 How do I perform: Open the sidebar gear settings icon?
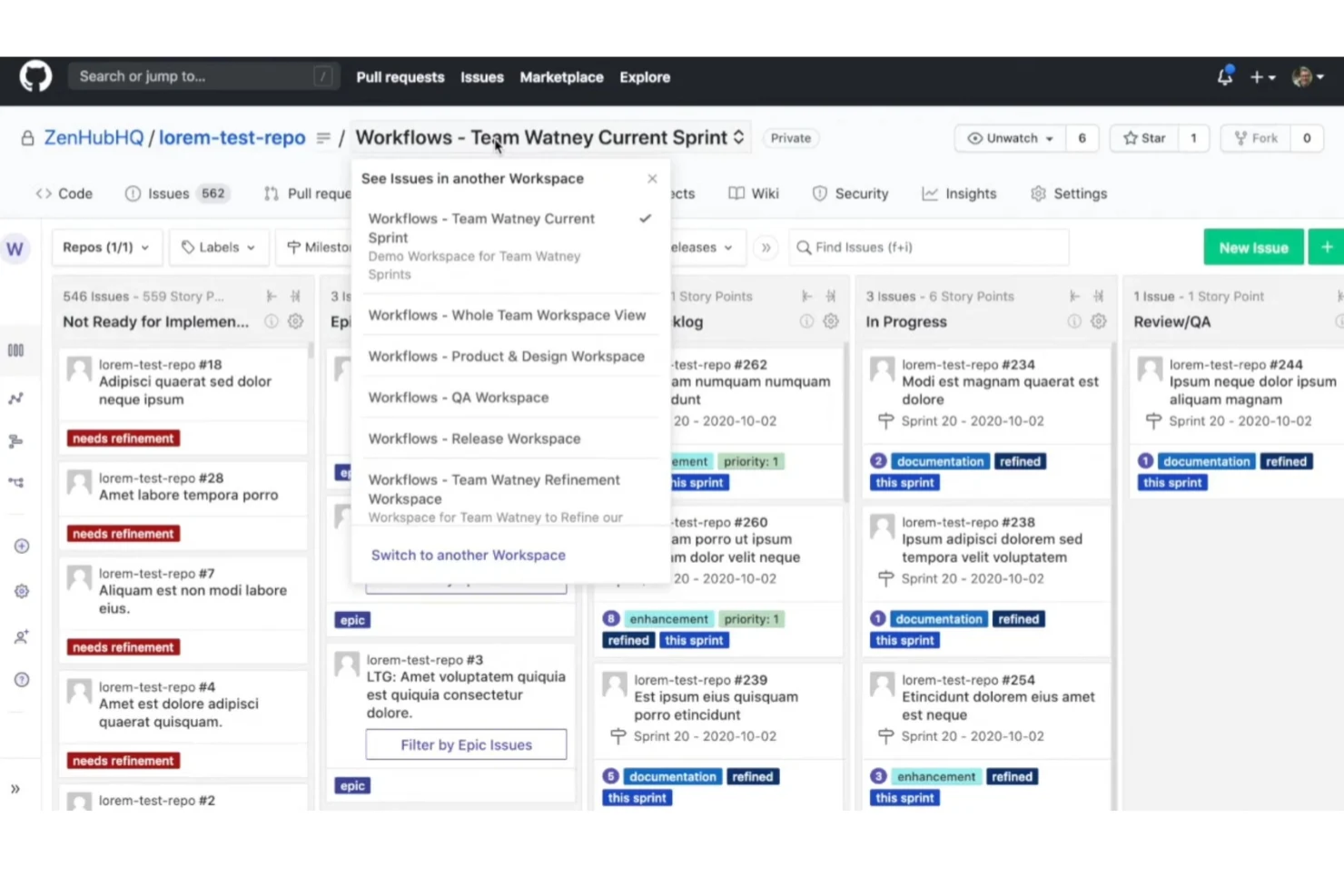pos(22,591)
